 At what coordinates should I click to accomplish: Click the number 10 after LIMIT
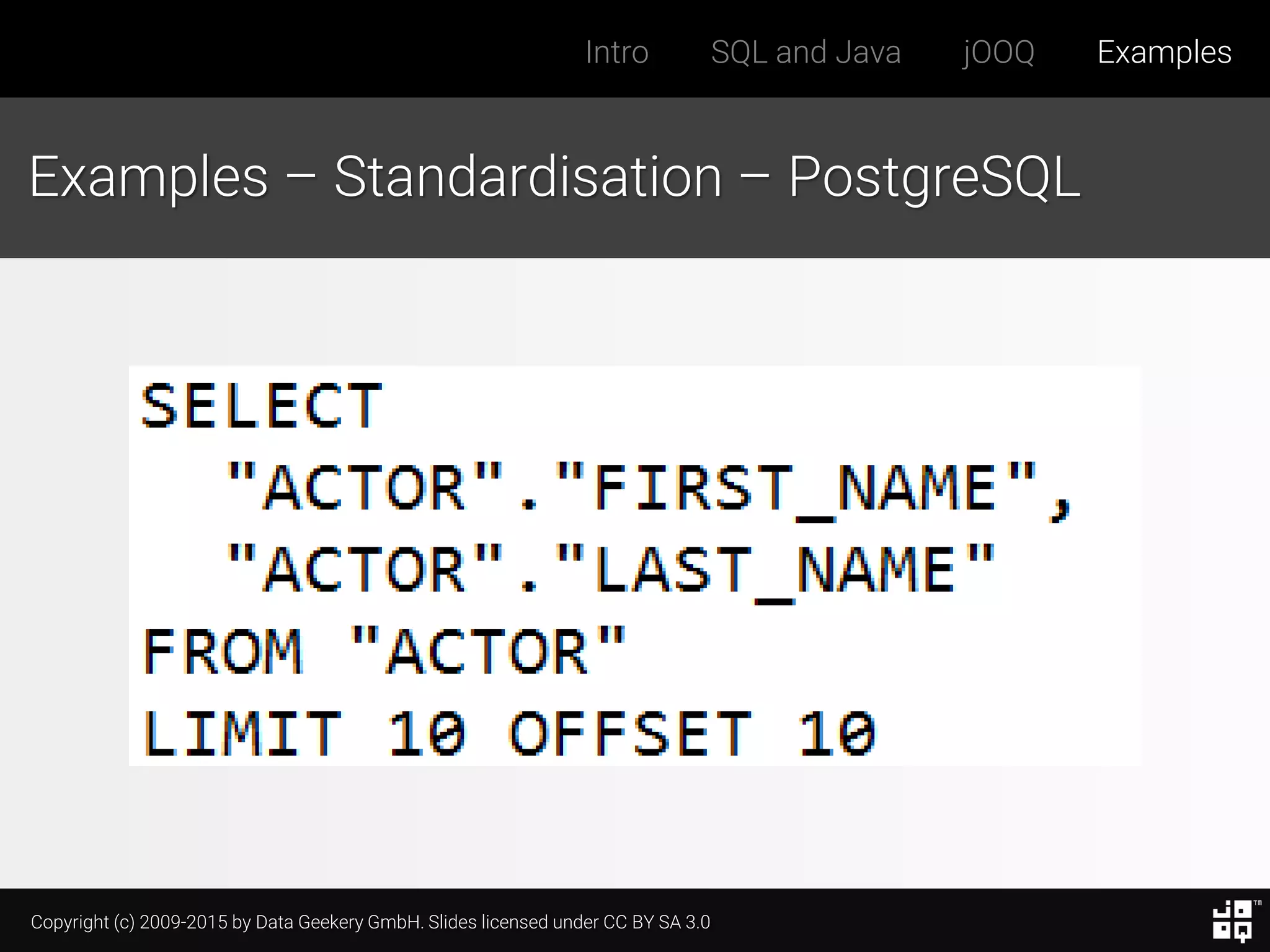coord(427,734)
